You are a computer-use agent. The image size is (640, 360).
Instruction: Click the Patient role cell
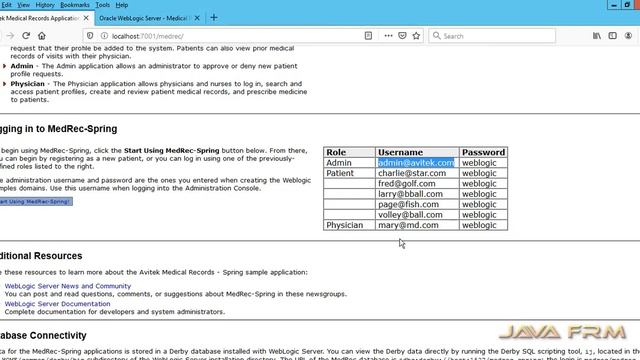pos(349,173)
